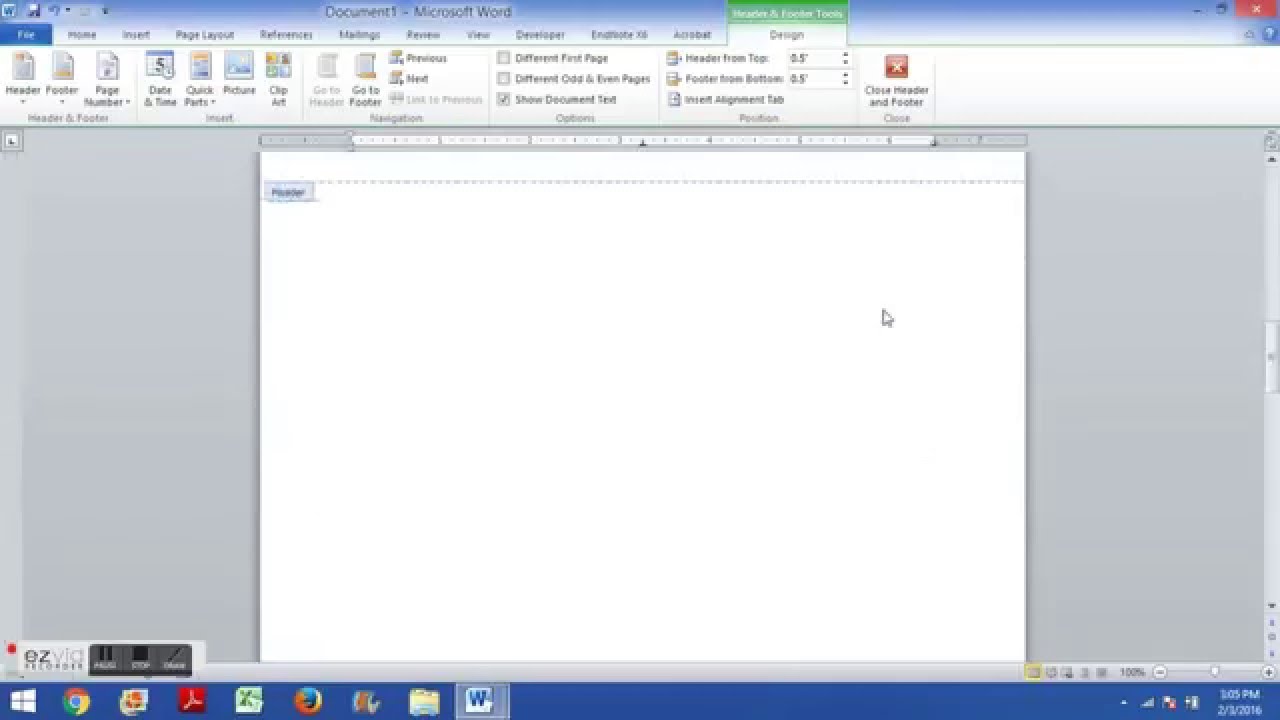Open Clip Art panel
The height and width of the screenshot is (720, 1280).
(x=278, y=79)
